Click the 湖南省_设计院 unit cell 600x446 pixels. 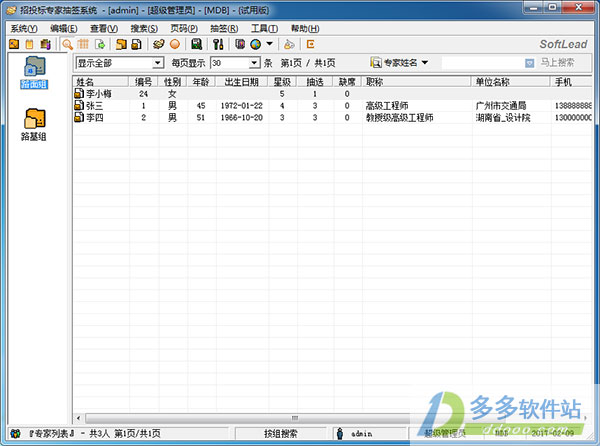click(x=503, y=117)
